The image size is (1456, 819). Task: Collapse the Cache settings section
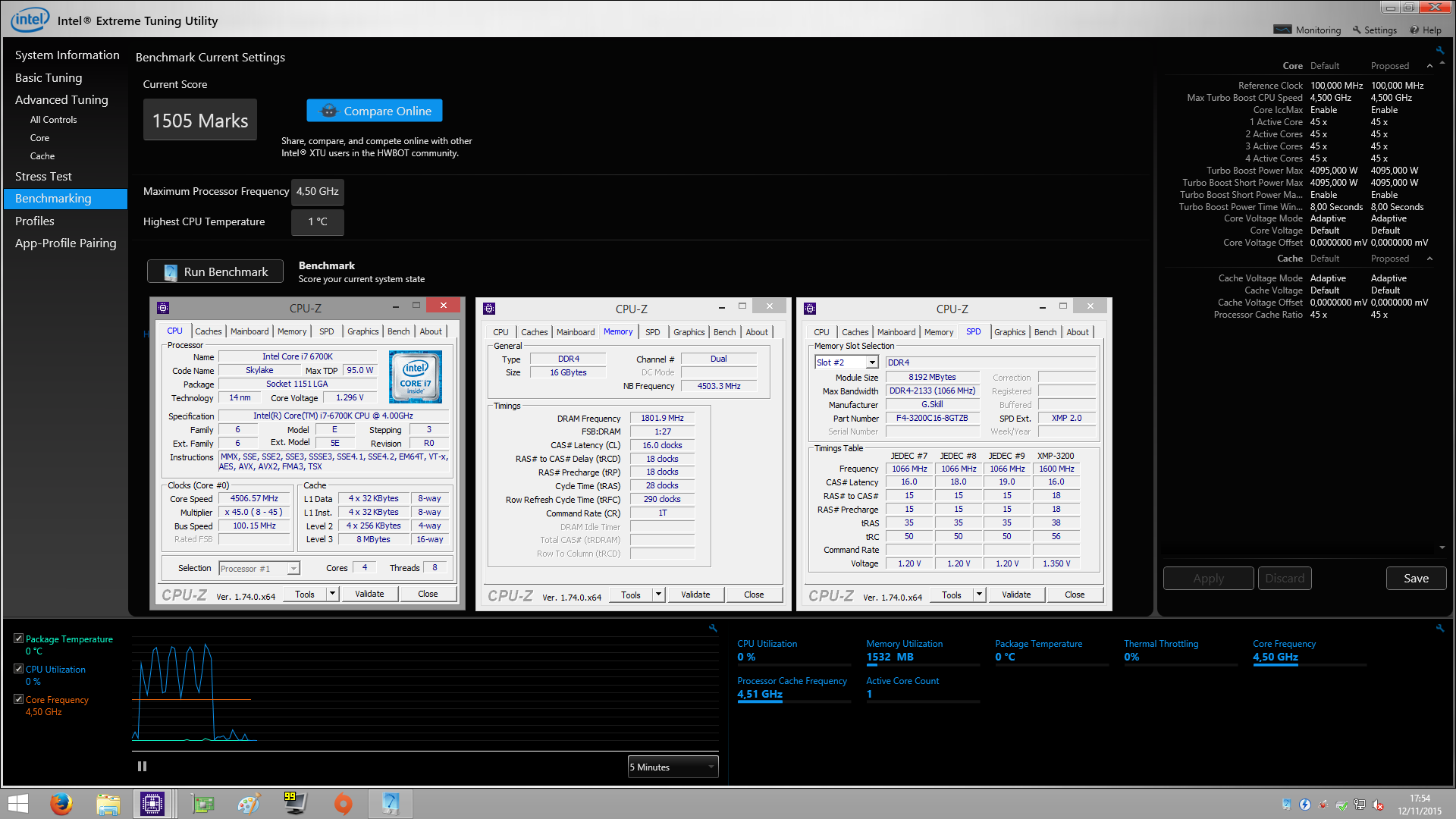[1429, 259]
